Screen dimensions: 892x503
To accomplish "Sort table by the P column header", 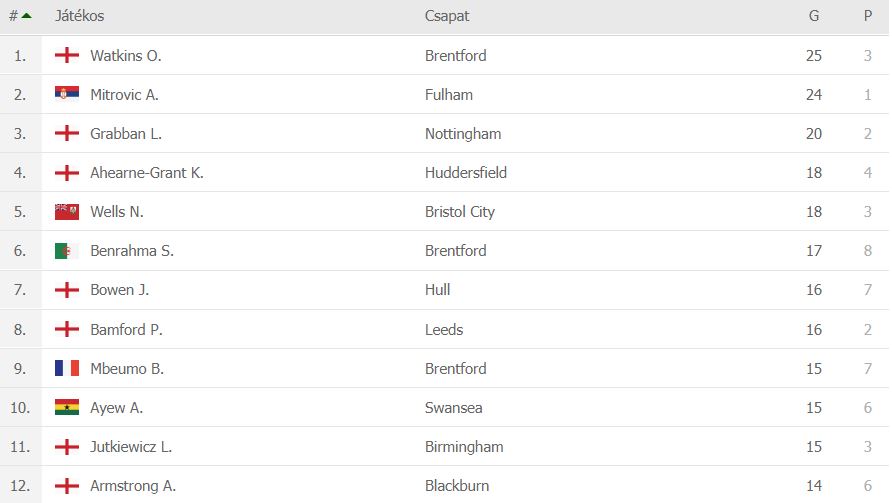I will tap(868, 16).
